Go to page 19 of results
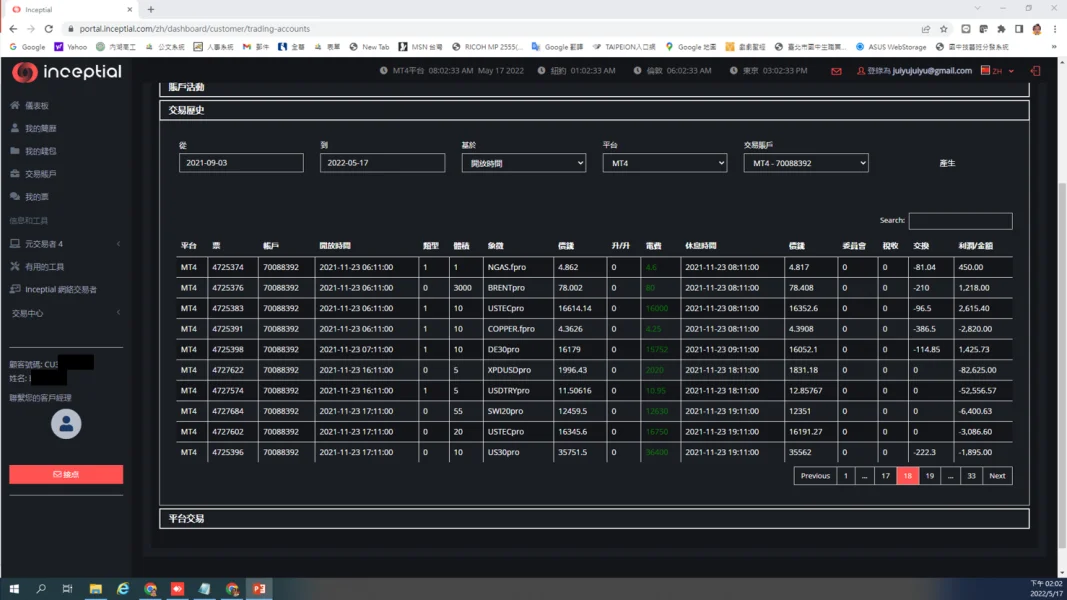Screen dimensions: 1067x600 click(929, 476)
